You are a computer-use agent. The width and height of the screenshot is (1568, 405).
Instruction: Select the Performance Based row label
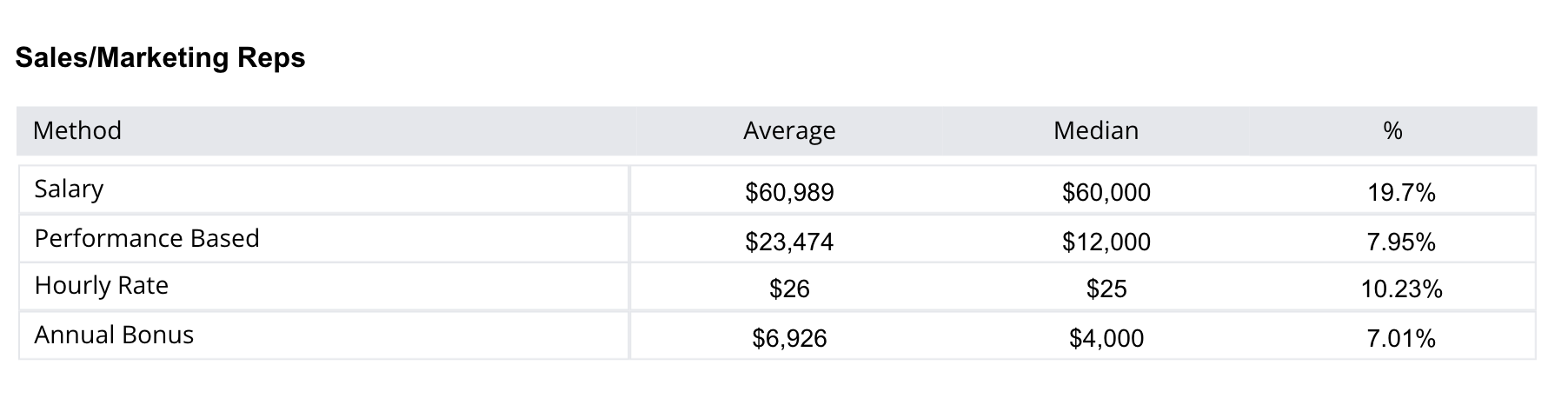pyautogui.click(x=147, y=238)
